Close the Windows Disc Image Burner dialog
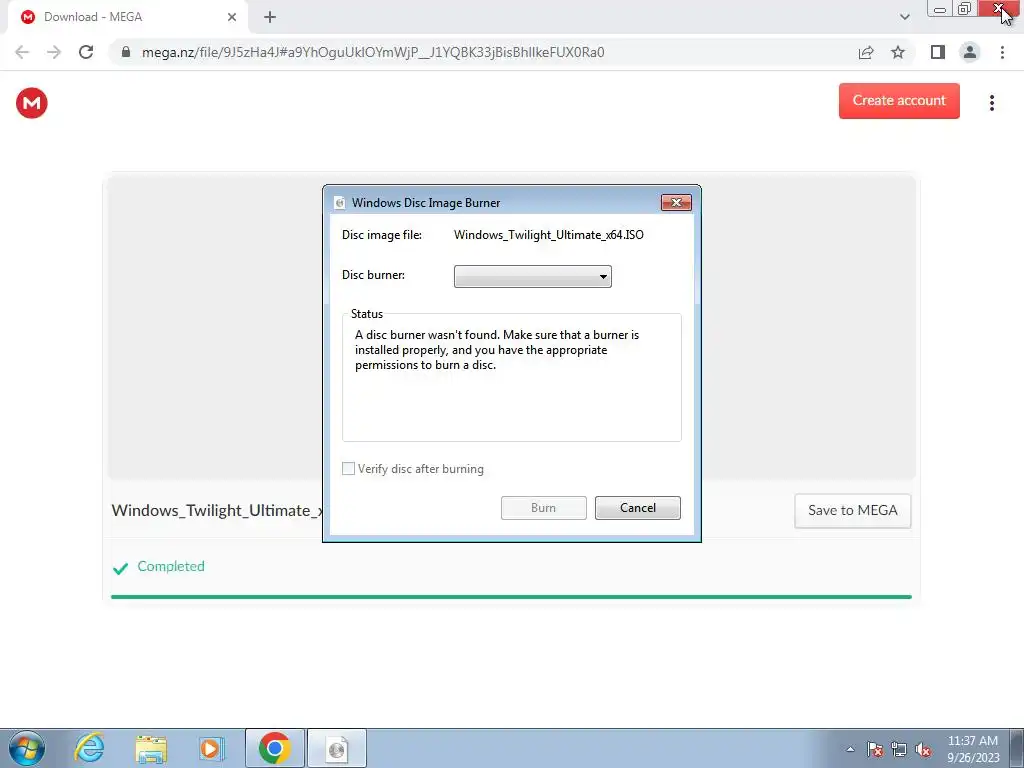Image resolution: width=1024 pixels, height=768 pixels. 676,202
